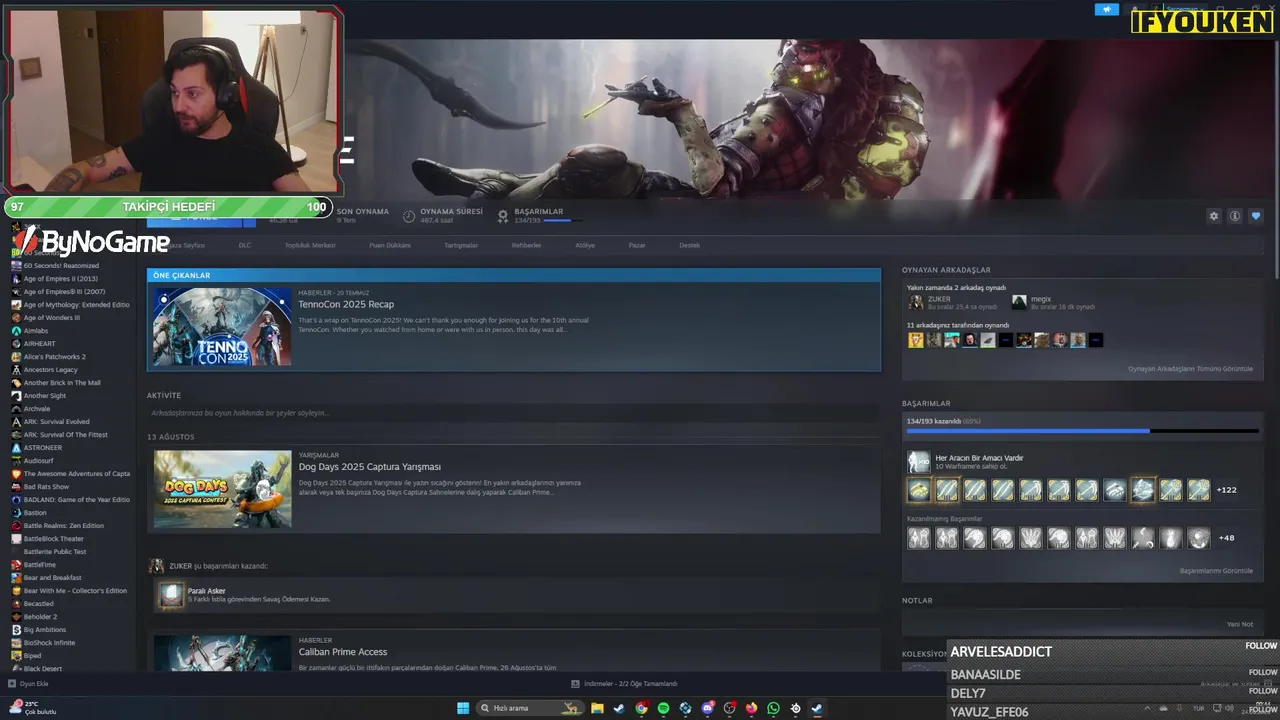Select Battle Realms: Zen Edition

click(x=64, y=526)
